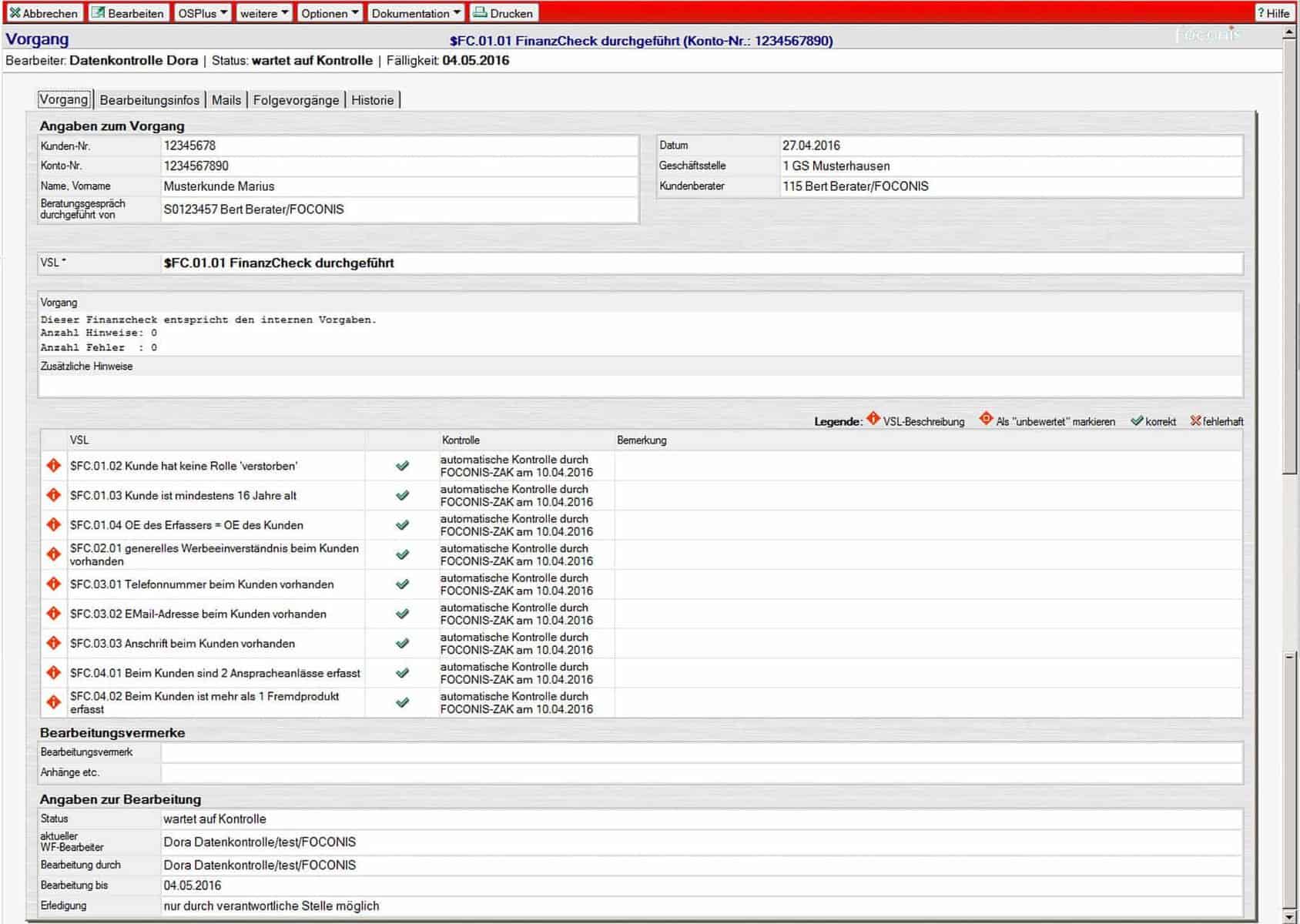The image size is (1300, 924).
Task: Open the Folgevorgänge tab
Action: tap(296, 100)
